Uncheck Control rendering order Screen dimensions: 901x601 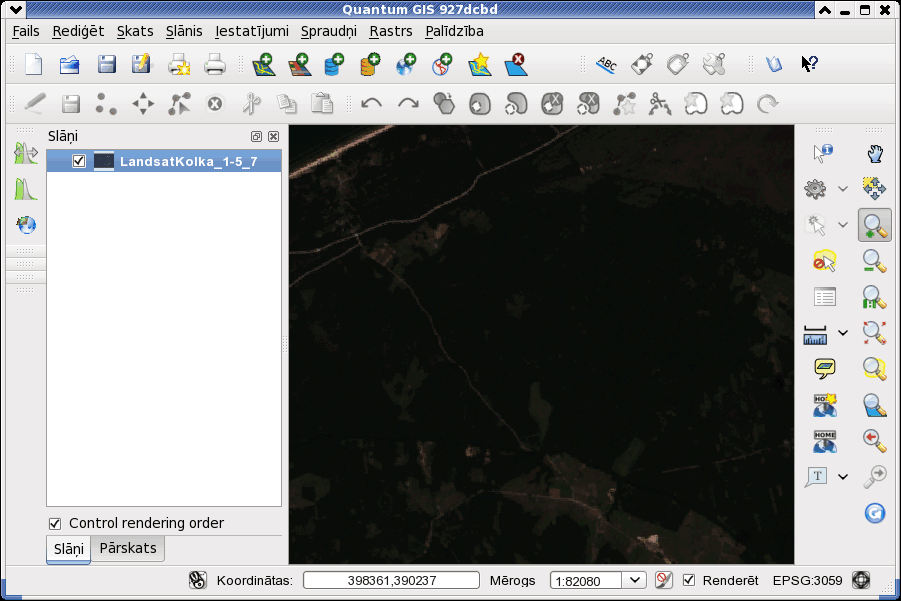pyautogui.click(x=55, y=523)
